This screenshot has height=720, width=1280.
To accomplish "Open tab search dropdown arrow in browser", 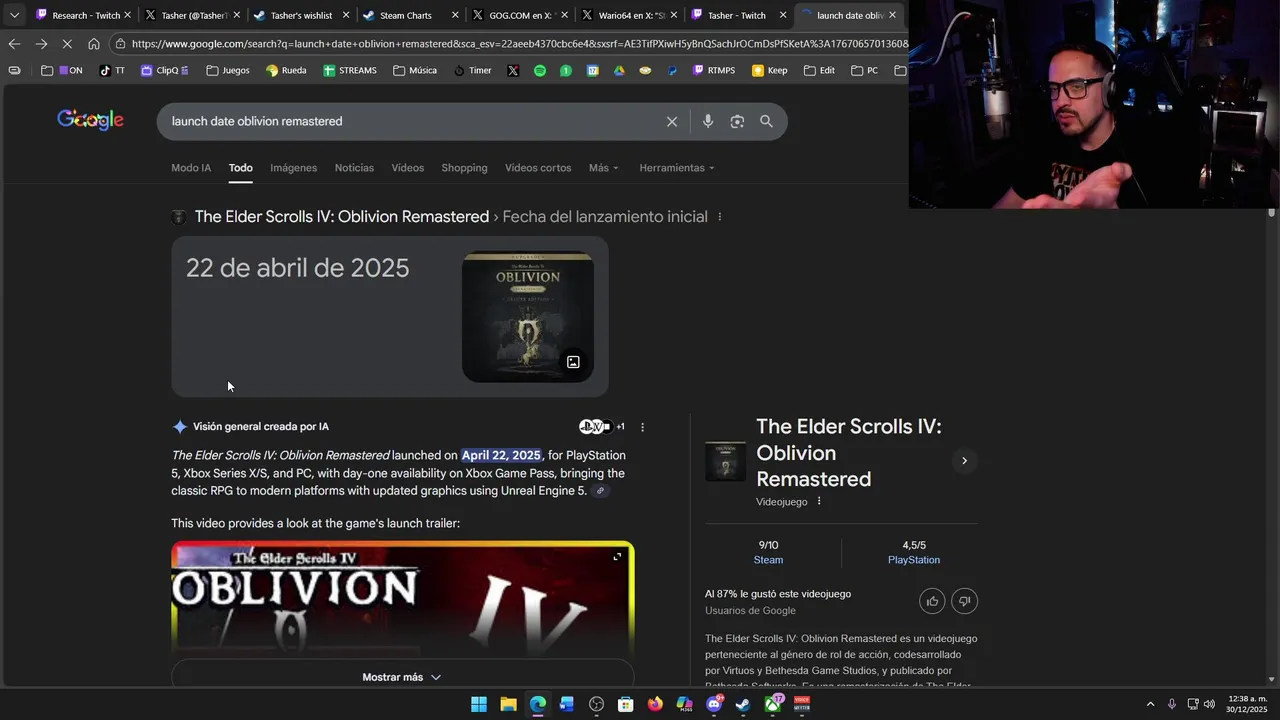I will 14,15.
